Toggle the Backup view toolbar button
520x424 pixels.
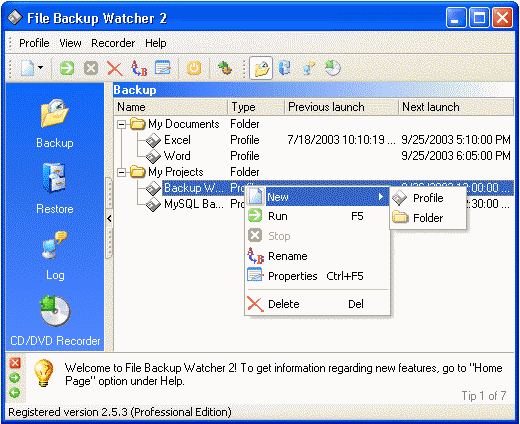pyautogui.click(x=261, y=68)
